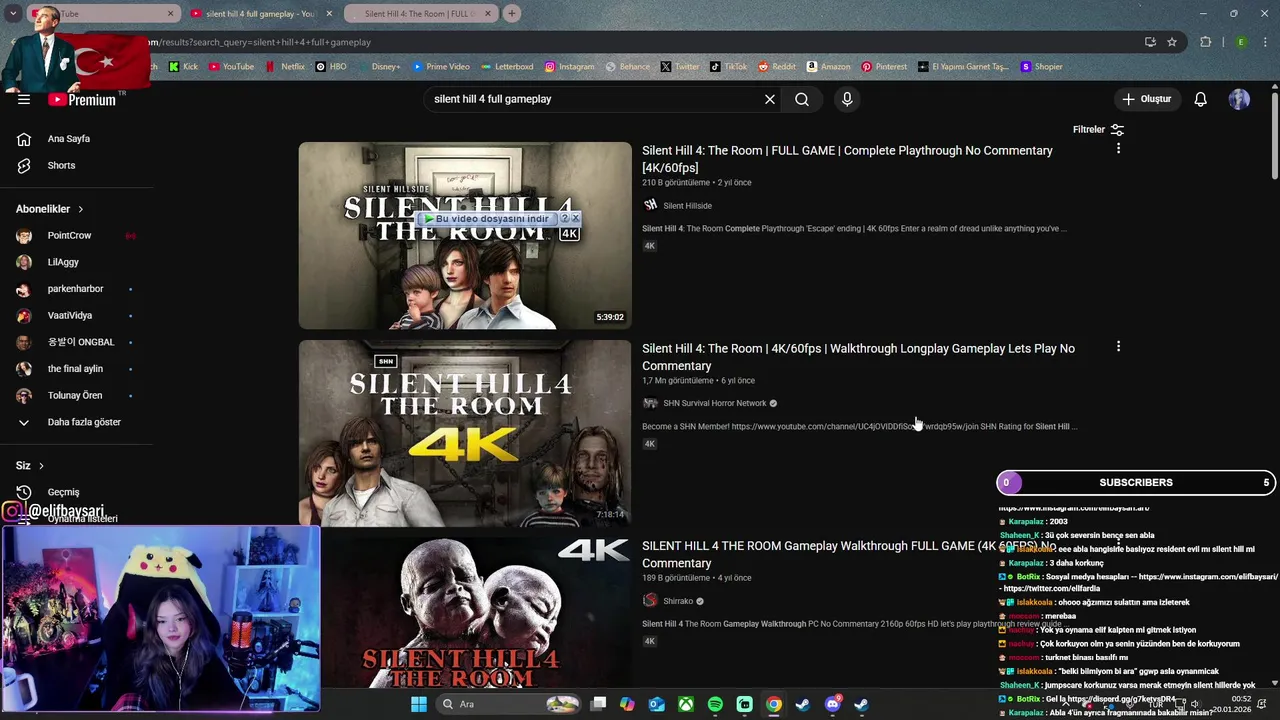The width and height of the screenshot is (1280, 720).
Task: Click the browser address bar URL
Action: [x=600, y=42]
